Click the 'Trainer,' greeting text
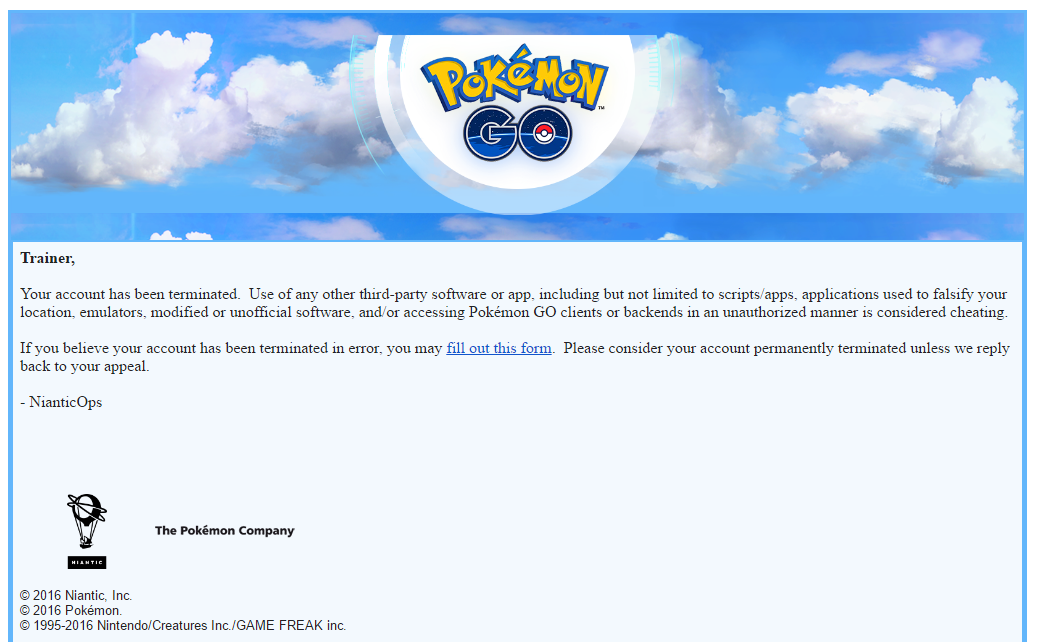This screenshot has height=642, width=1037. [x=48, y=259]
